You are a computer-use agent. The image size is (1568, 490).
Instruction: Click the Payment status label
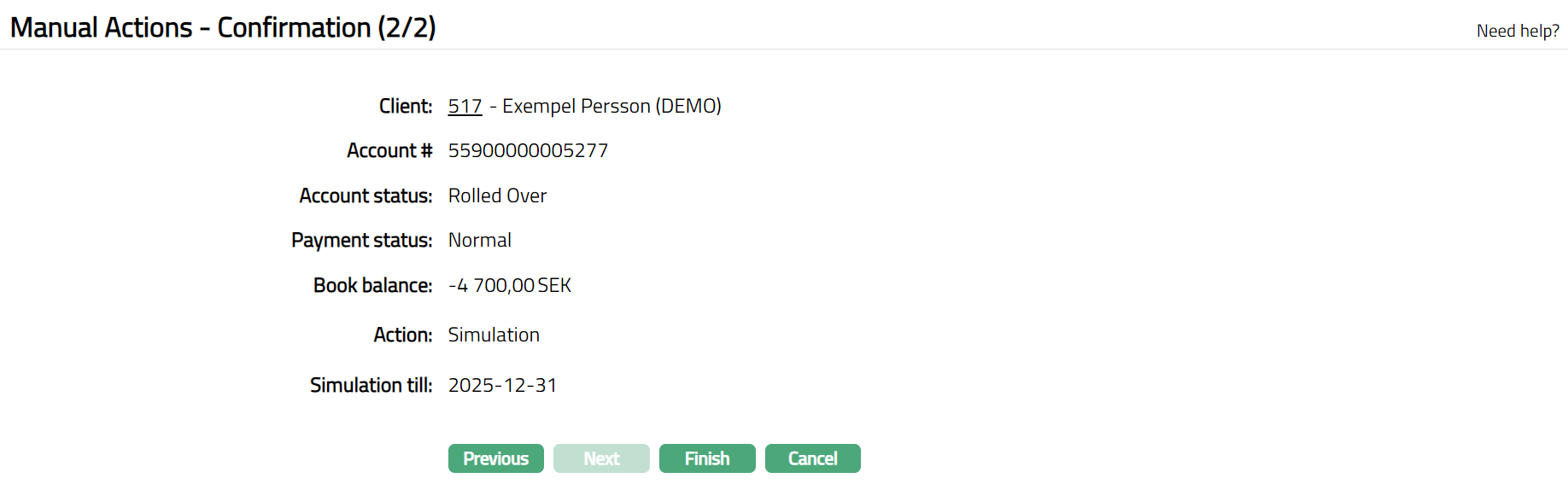[361, 241]
